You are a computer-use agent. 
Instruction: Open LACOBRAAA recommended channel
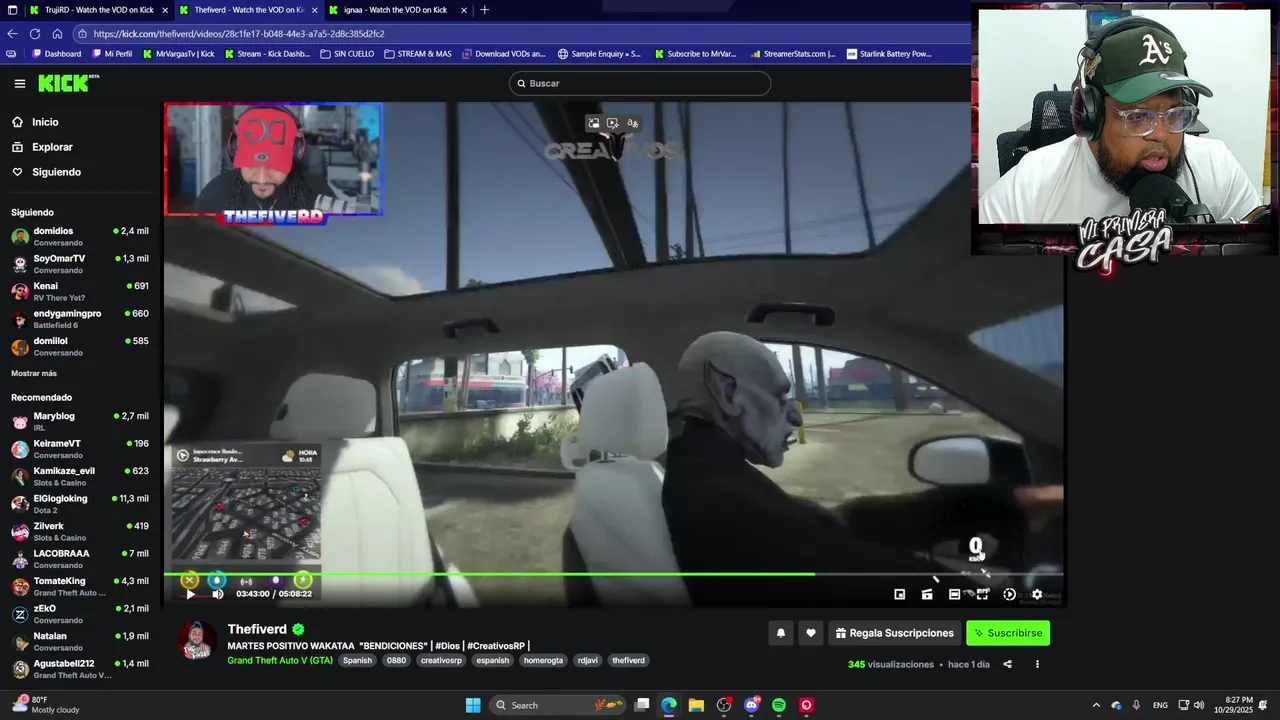click(80, 559)
